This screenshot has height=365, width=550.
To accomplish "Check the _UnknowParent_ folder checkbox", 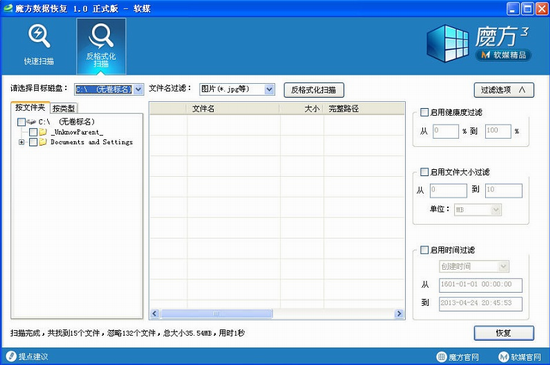I will (33, 132).
